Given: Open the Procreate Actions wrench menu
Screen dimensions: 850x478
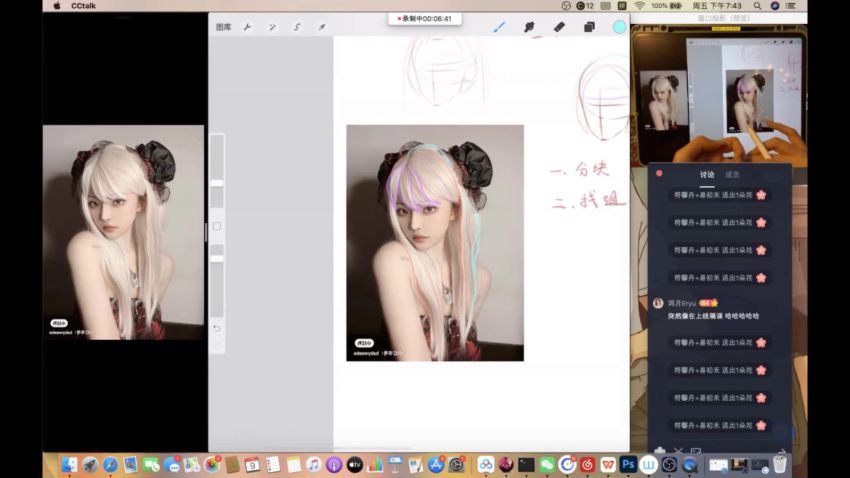Looking at the screenshot, I should tap(247, 27).
